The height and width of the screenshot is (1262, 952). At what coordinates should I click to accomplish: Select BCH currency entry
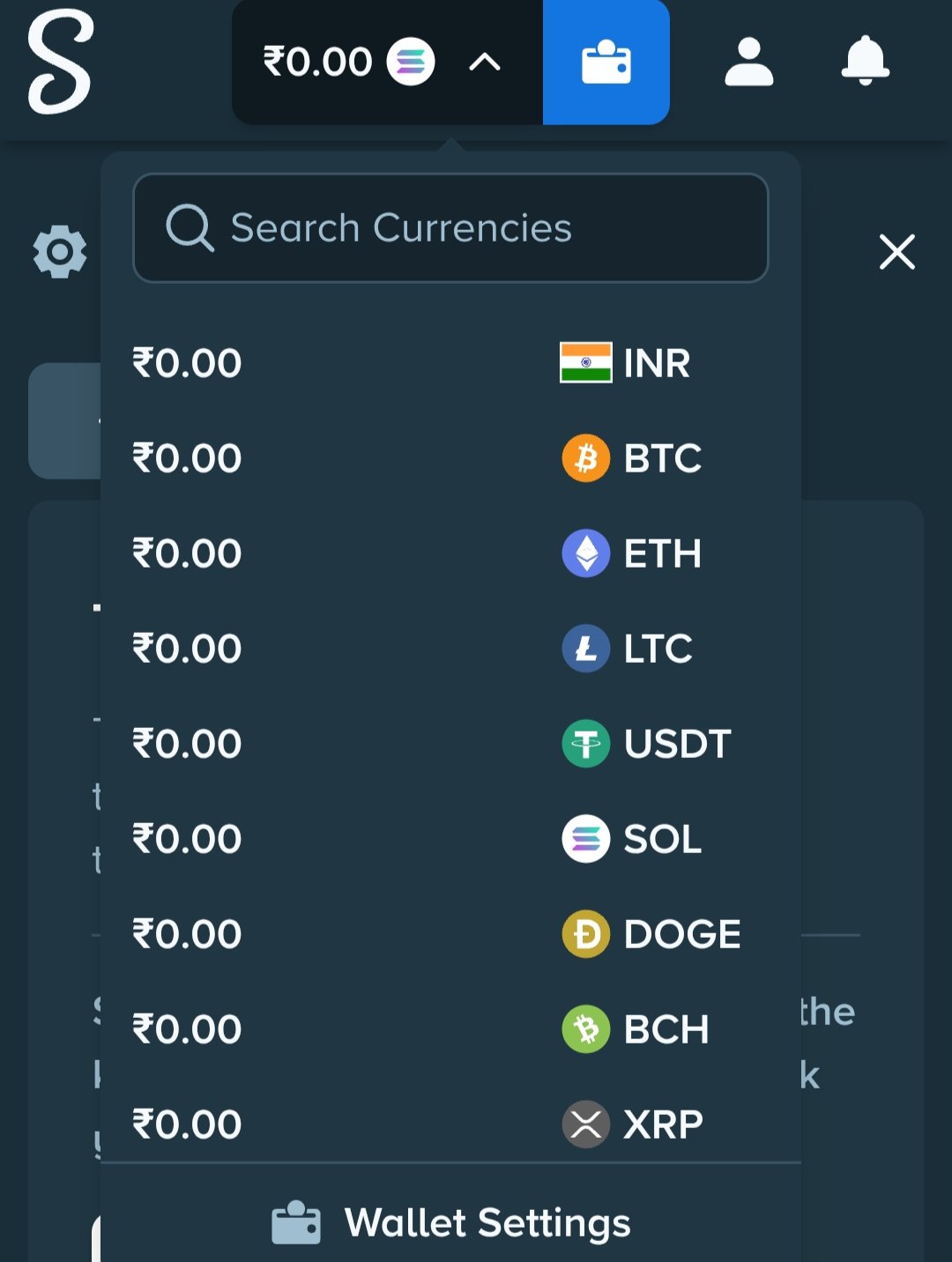pos(666,1029)
